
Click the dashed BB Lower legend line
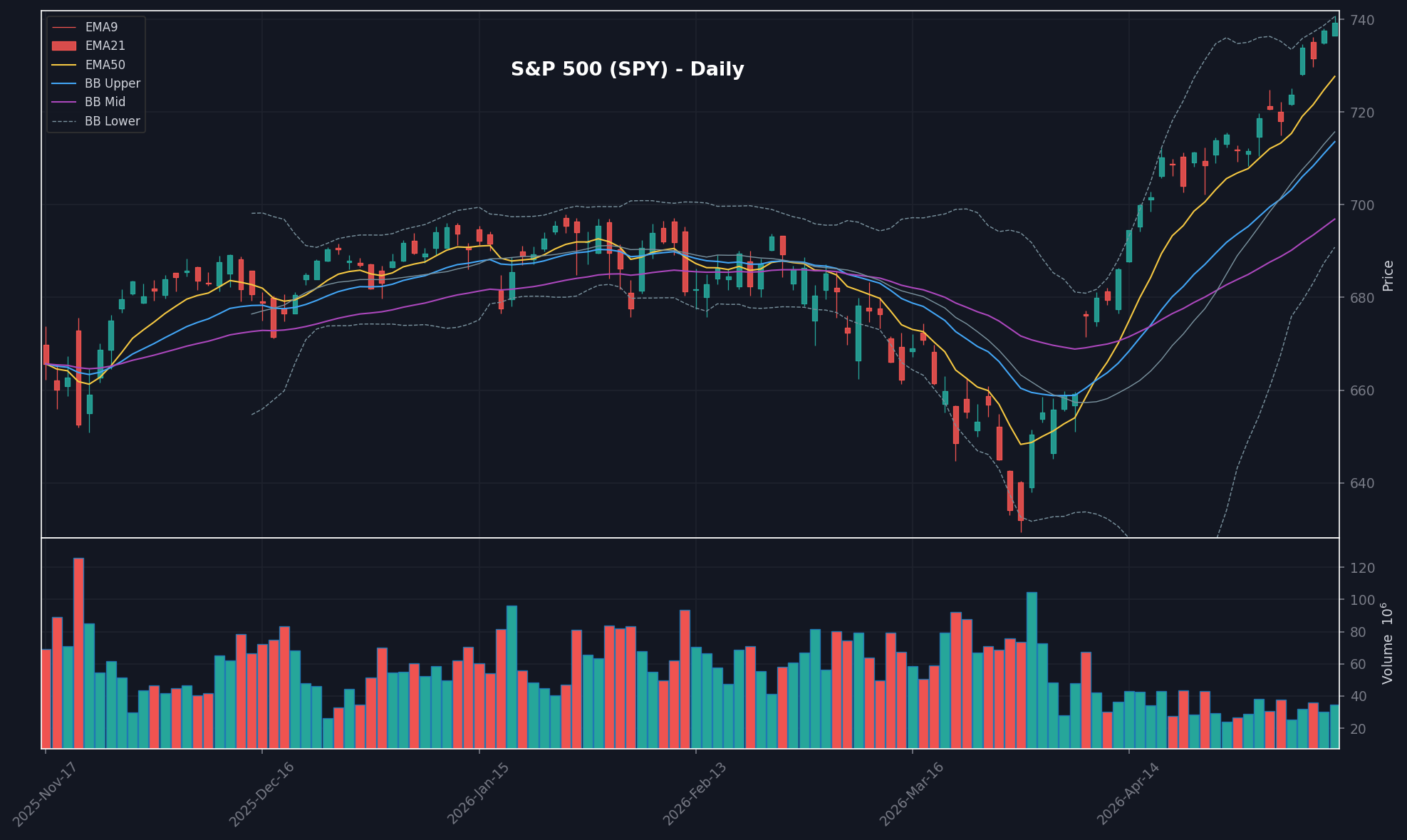(64, 121)
